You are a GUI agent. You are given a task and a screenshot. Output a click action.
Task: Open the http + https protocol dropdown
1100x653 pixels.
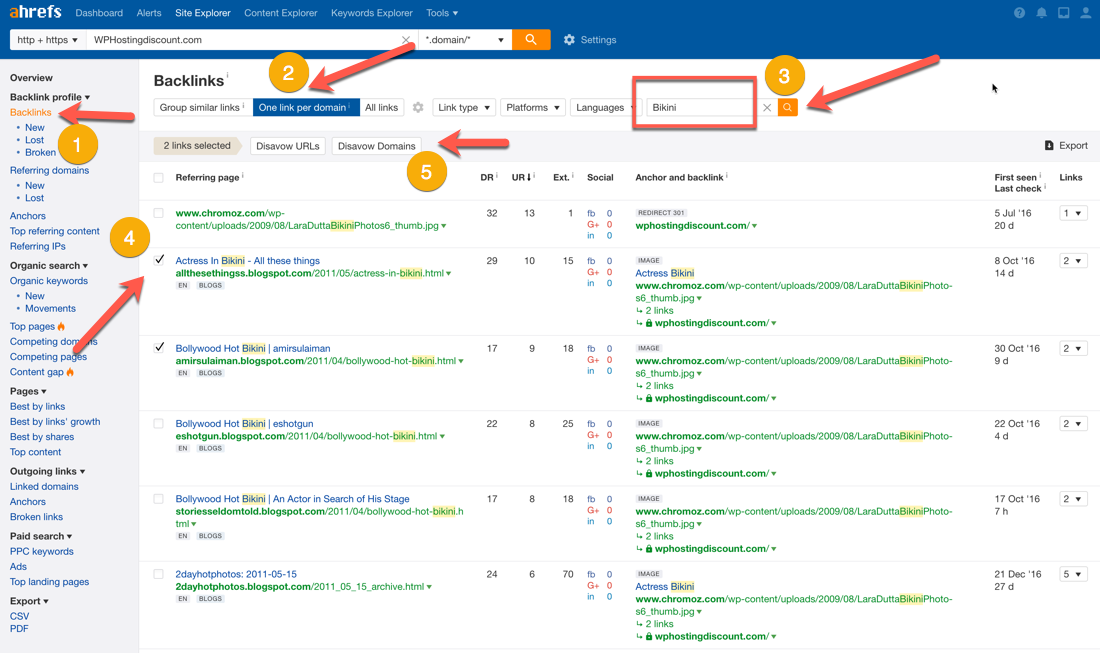tap(48, 40)
